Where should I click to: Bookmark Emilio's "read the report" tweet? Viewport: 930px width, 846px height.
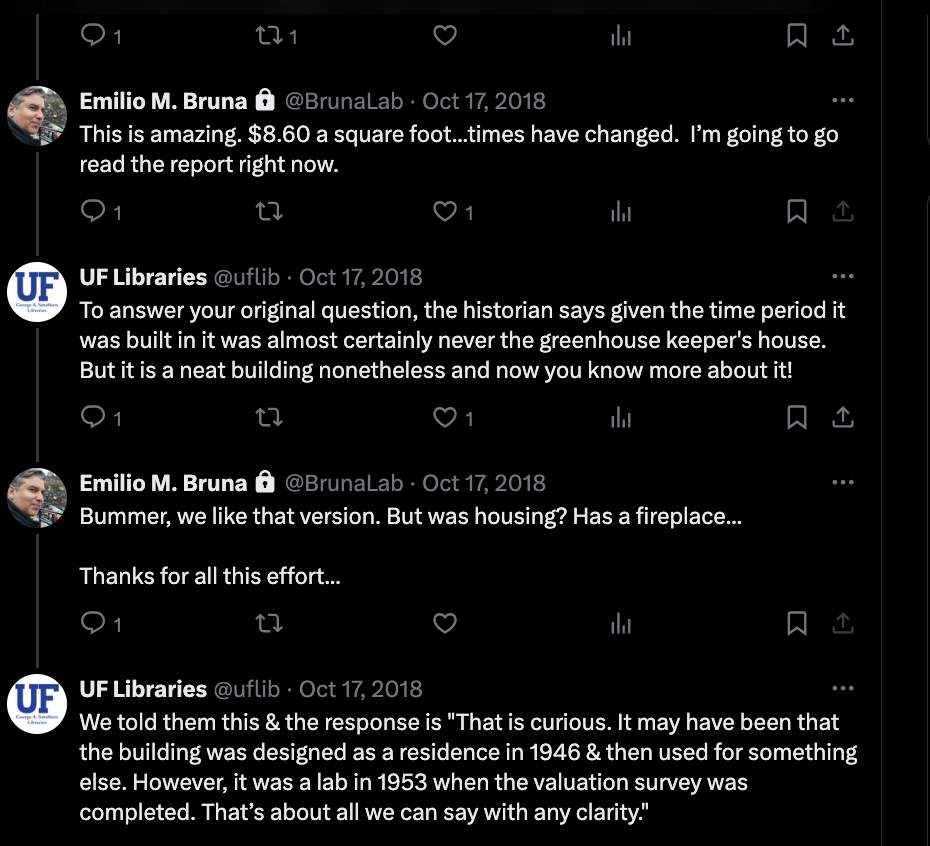click(x=797, y=211)
